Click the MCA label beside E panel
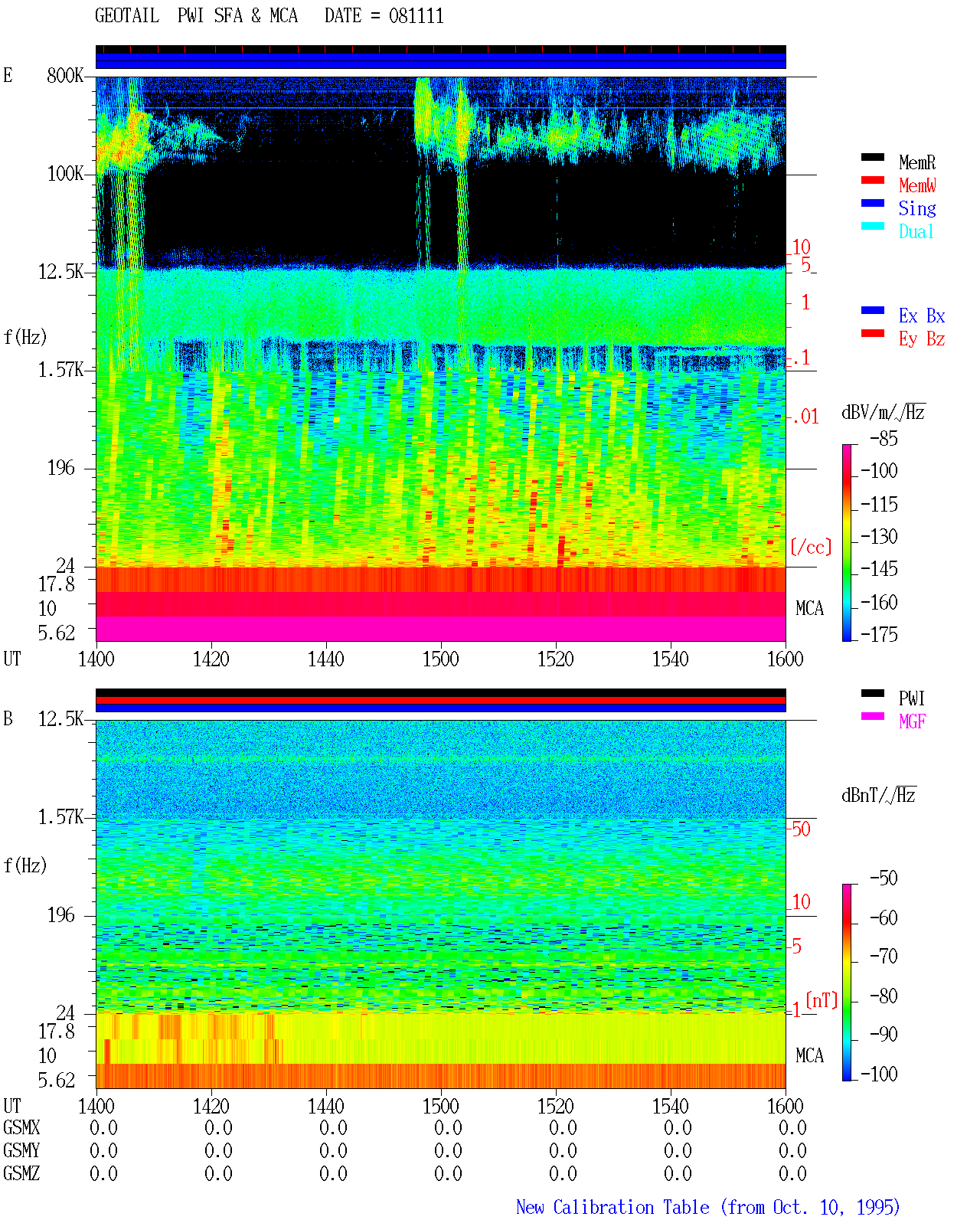 coord(809,608)
